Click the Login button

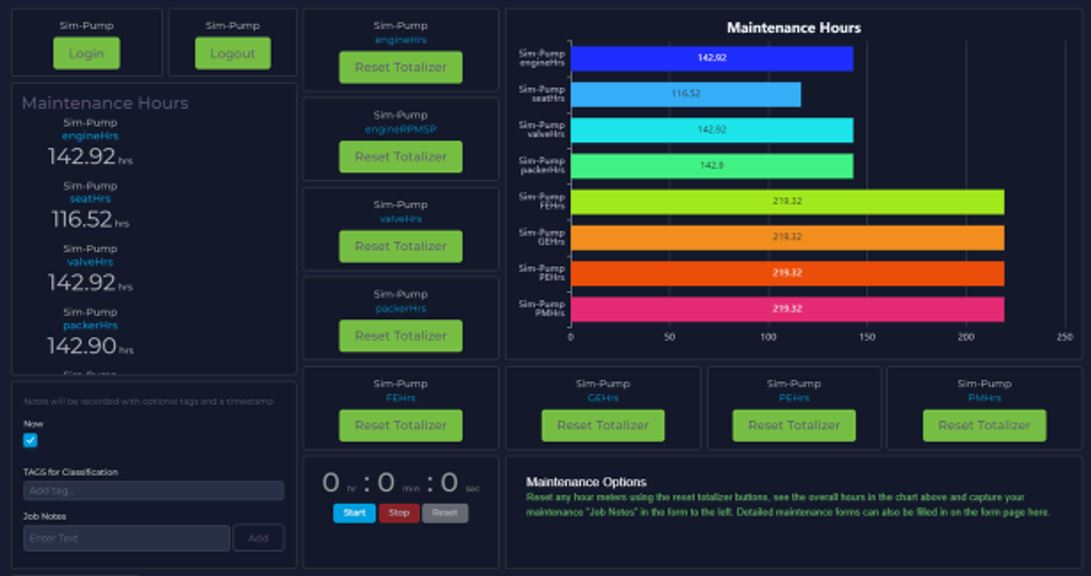pos(86,54)
